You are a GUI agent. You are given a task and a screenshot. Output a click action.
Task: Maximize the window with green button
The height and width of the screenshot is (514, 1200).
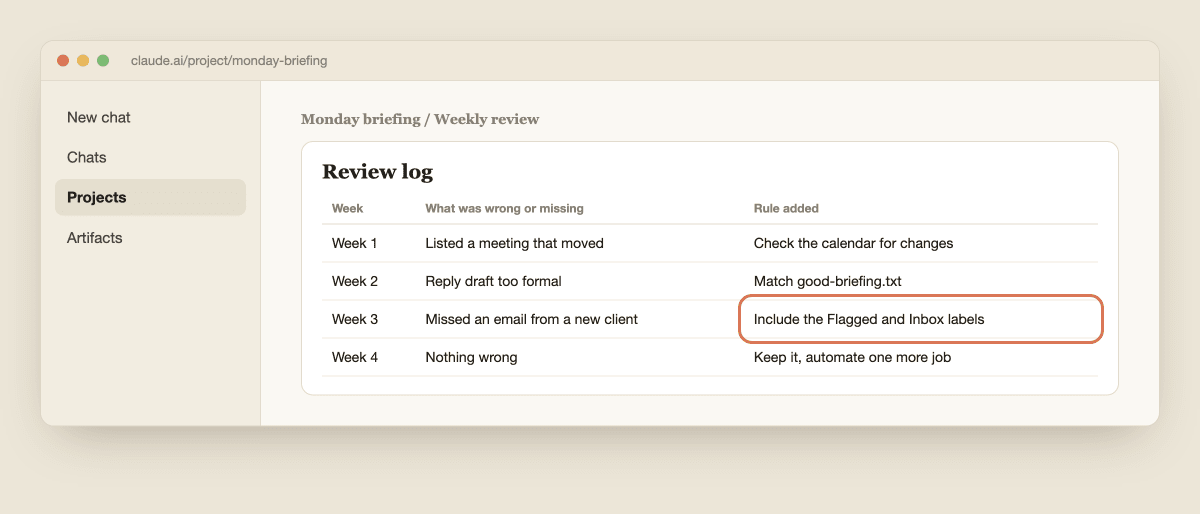point(103,61)
